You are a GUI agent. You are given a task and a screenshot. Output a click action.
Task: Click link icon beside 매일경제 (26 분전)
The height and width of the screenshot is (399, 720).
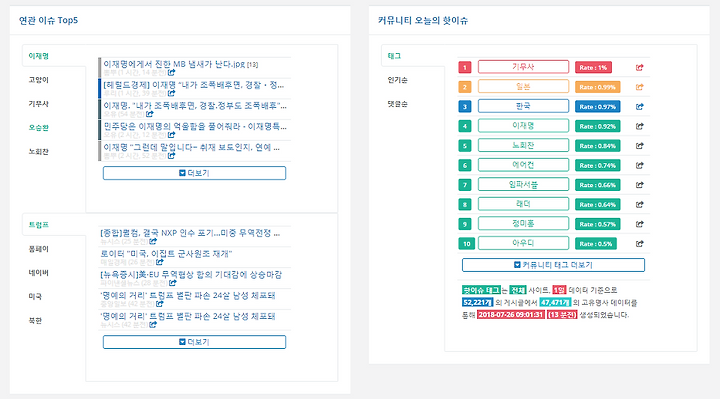pyautogui.click(x=159, y=262)
